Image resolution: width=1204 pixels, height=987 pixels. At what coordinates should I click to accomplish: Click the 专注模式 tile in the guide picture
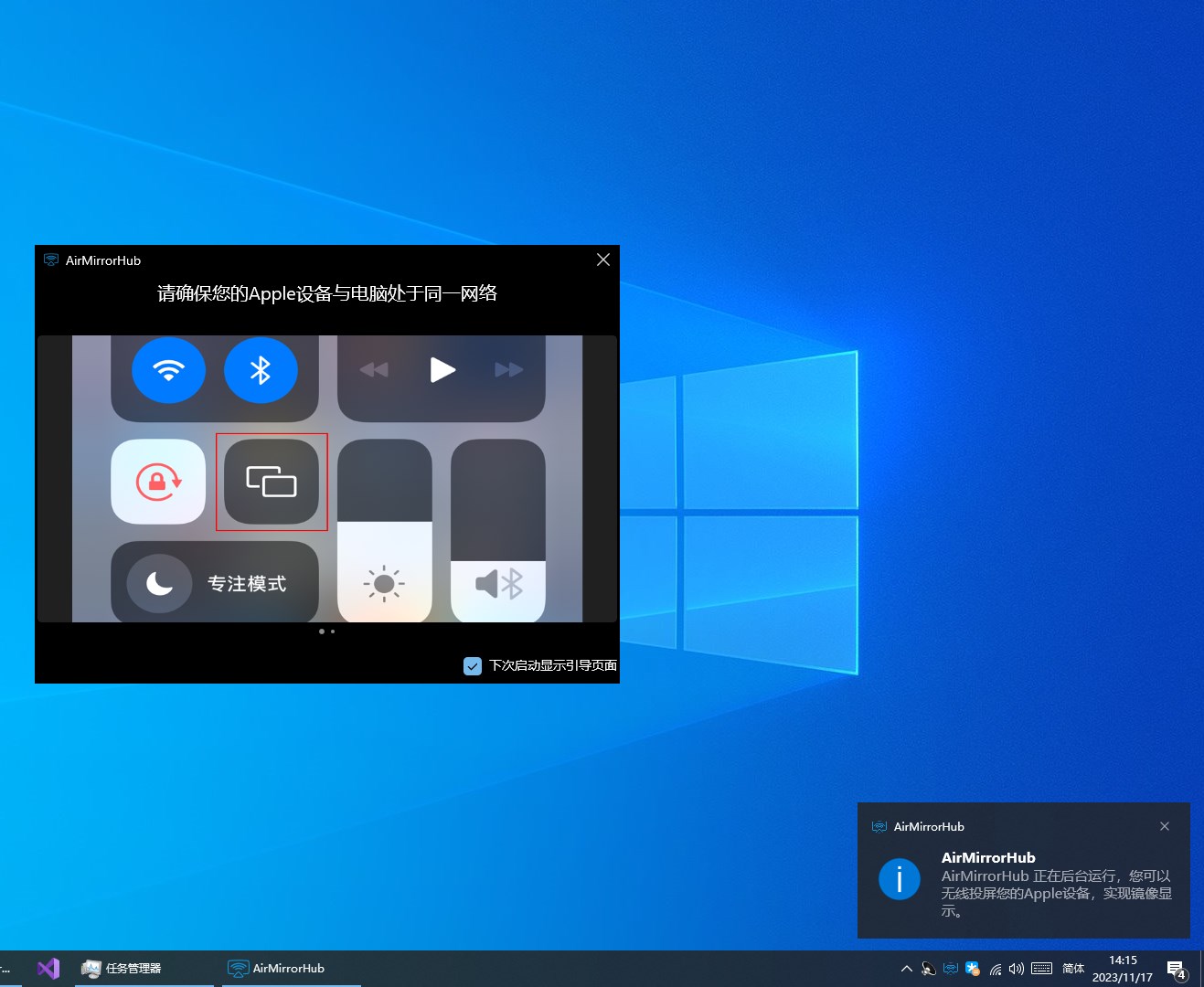point(215,582)
